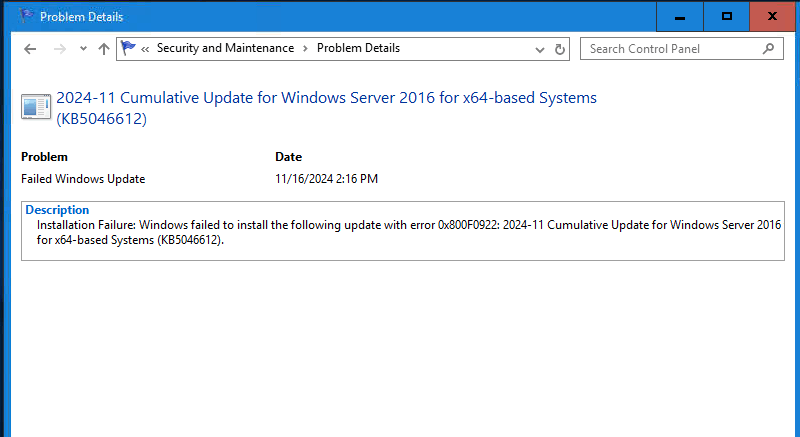This screenshot has height=437, width=800.
Task: Close the Problem Details window
Action: click(x=772, y=16)
